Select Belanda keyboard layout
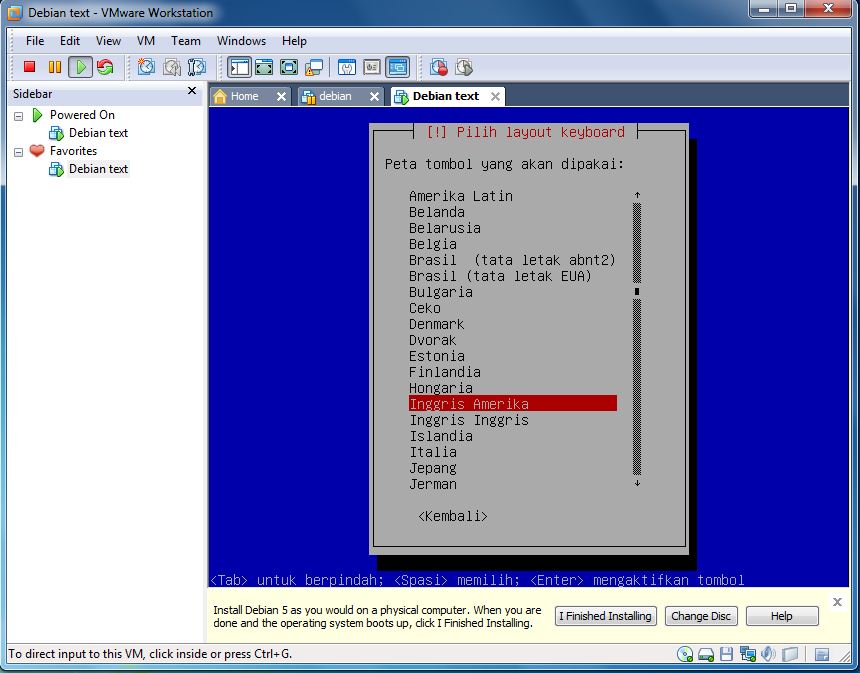860x673 pixels. pyautogui.click(x=437, y=212)
